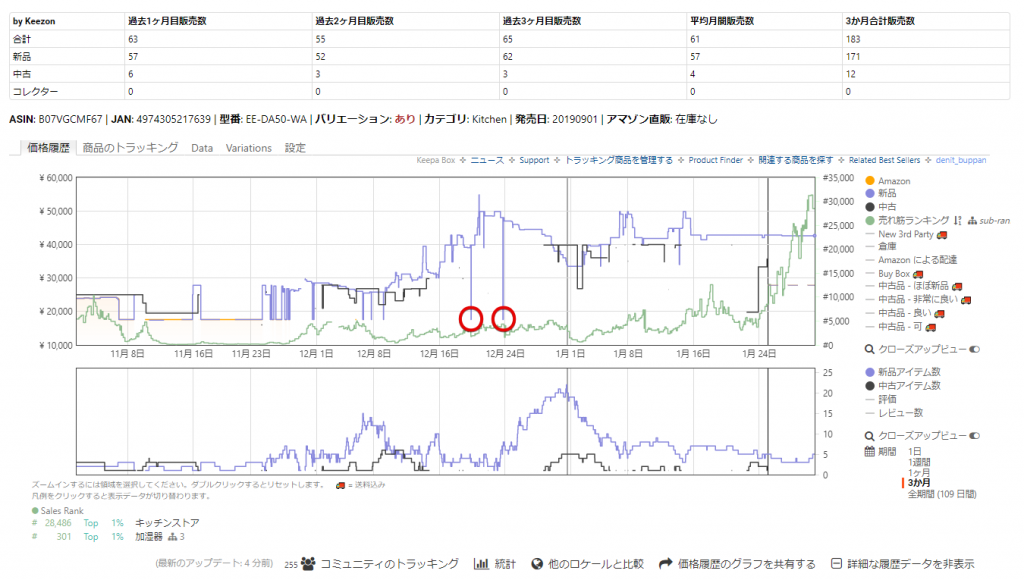Open the Related Best Sellers link
This screenshot has width=1024, height=580.
click(883, 160)
